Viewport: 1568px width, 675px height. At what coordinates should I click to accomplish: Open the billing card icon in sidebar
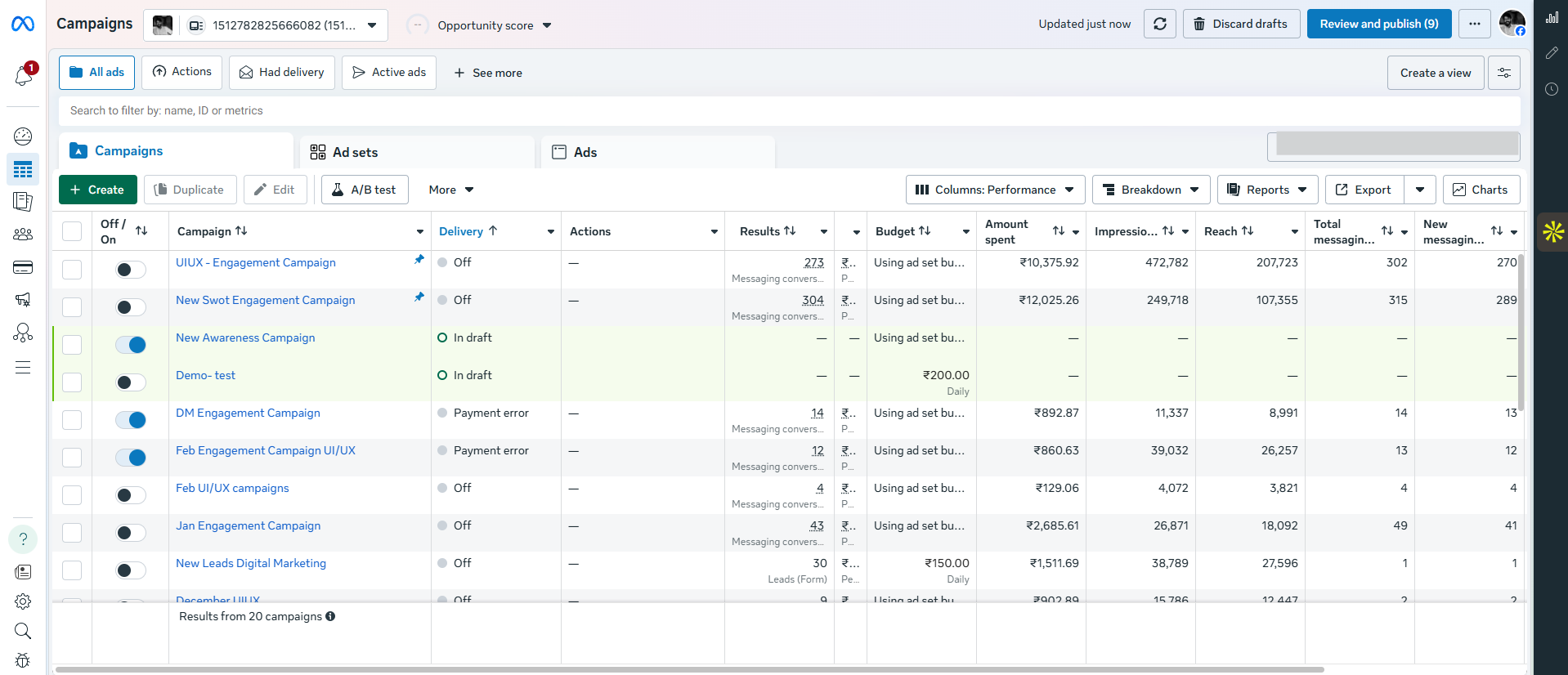[x=23, y=267]
